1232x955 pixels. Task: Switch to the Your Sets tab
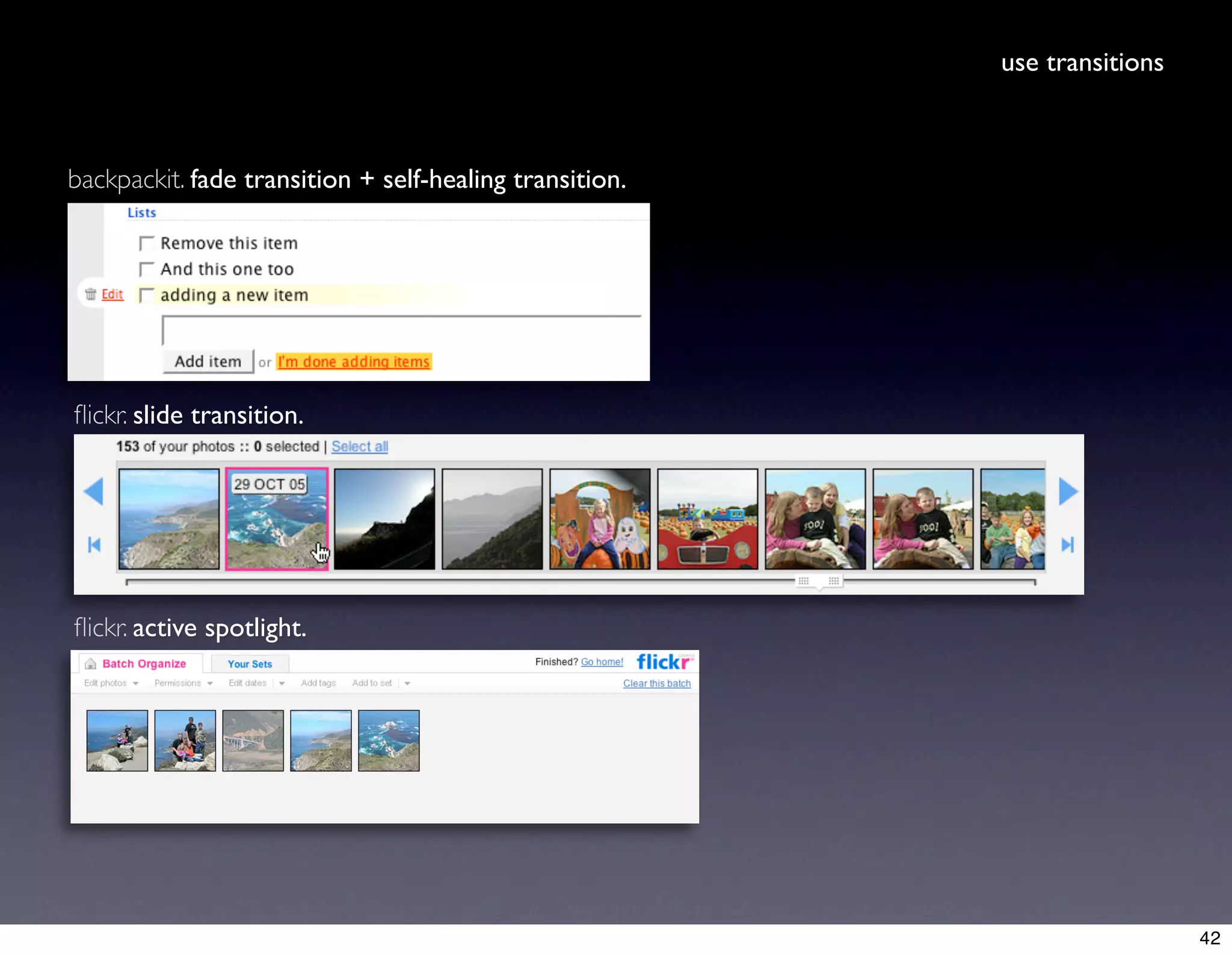pyautogui.click(x=250, y=664)
